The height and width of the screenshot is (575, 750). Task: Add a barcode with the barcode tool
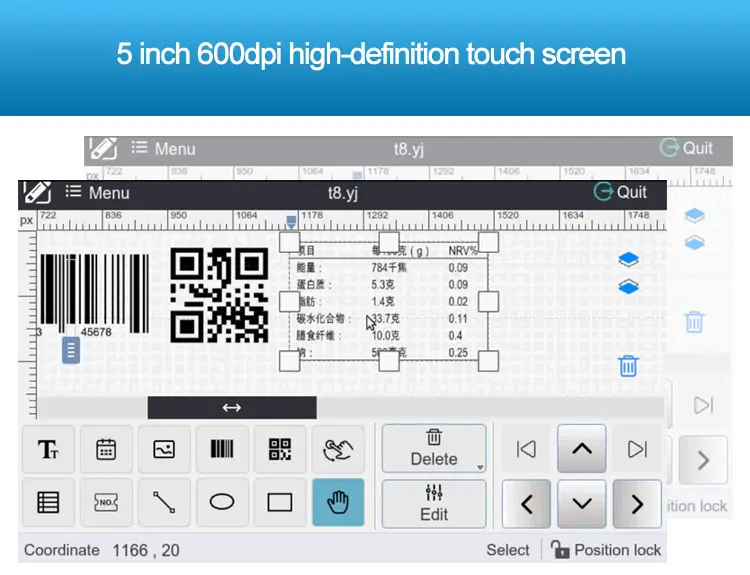click(222, 450)
